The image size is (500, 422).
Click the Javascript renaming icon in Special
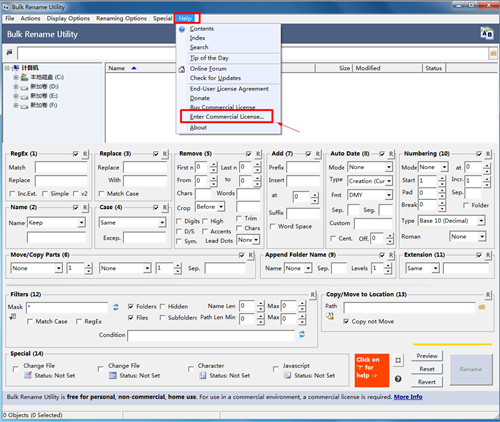pyautogui.click(x=287, y=376)
